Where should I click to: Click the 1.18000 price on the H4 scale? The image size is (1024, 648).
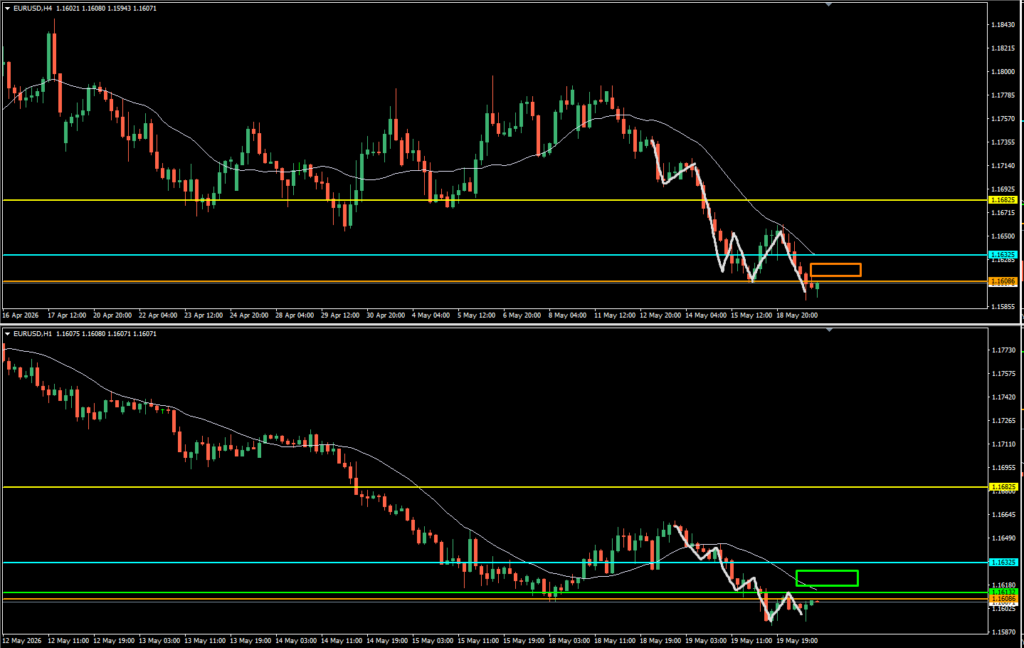1003,72
